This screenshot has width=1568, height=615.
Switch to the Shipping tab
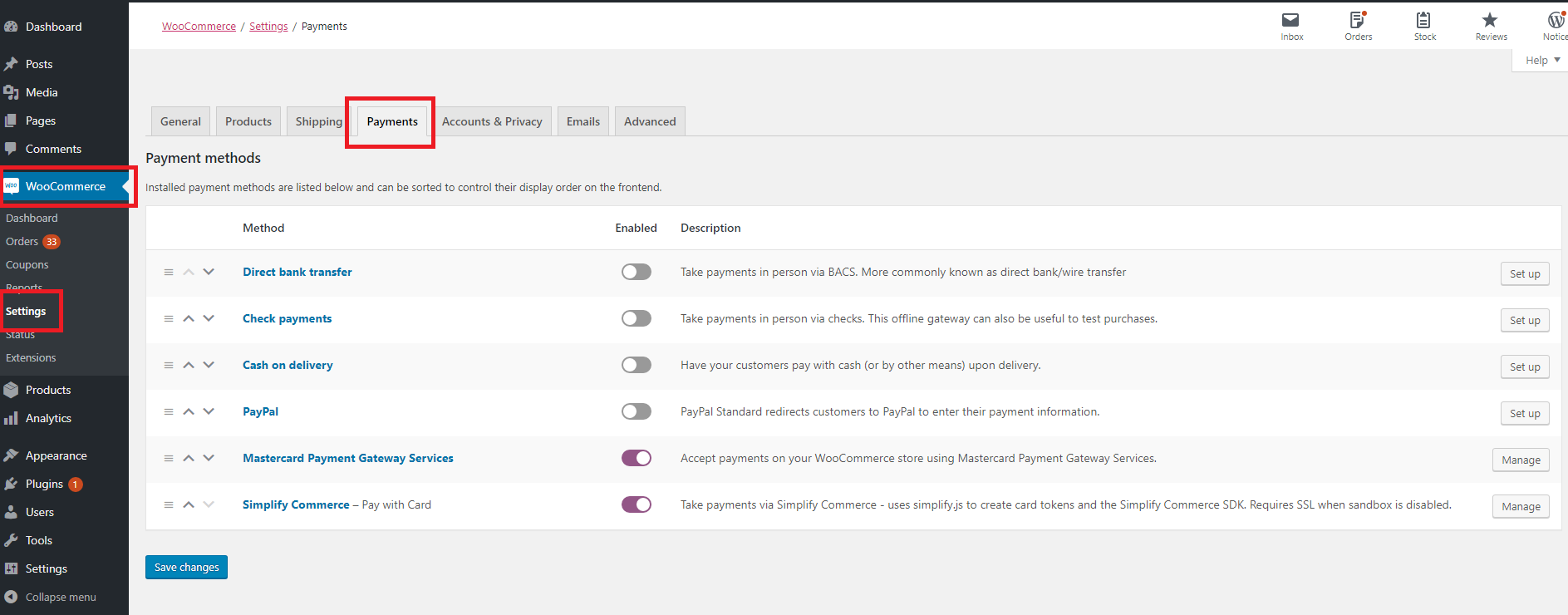pyautogui.click(x=319, y=121)
